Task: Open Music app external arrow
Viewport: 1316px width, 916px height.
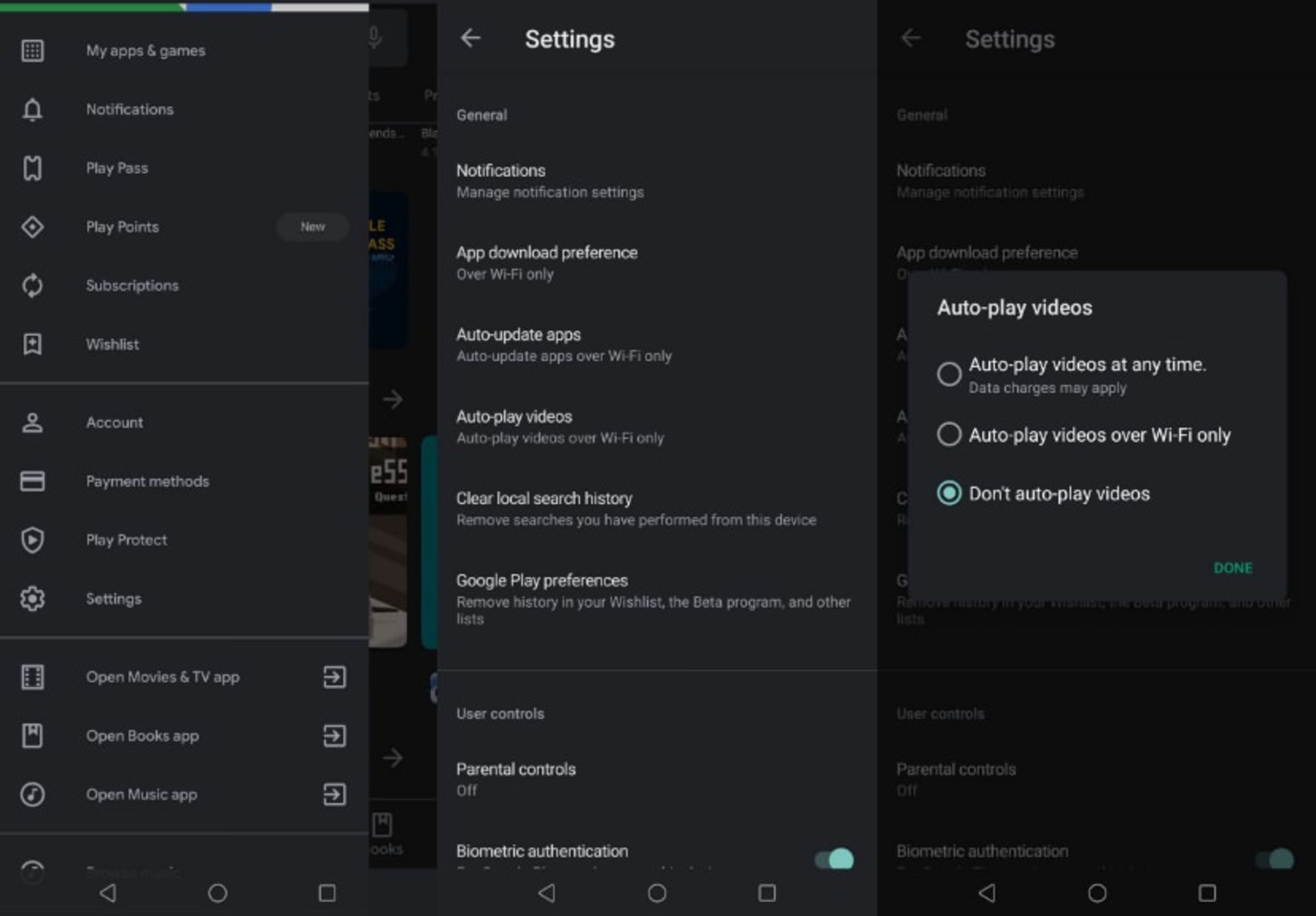Action: (334, 795)
